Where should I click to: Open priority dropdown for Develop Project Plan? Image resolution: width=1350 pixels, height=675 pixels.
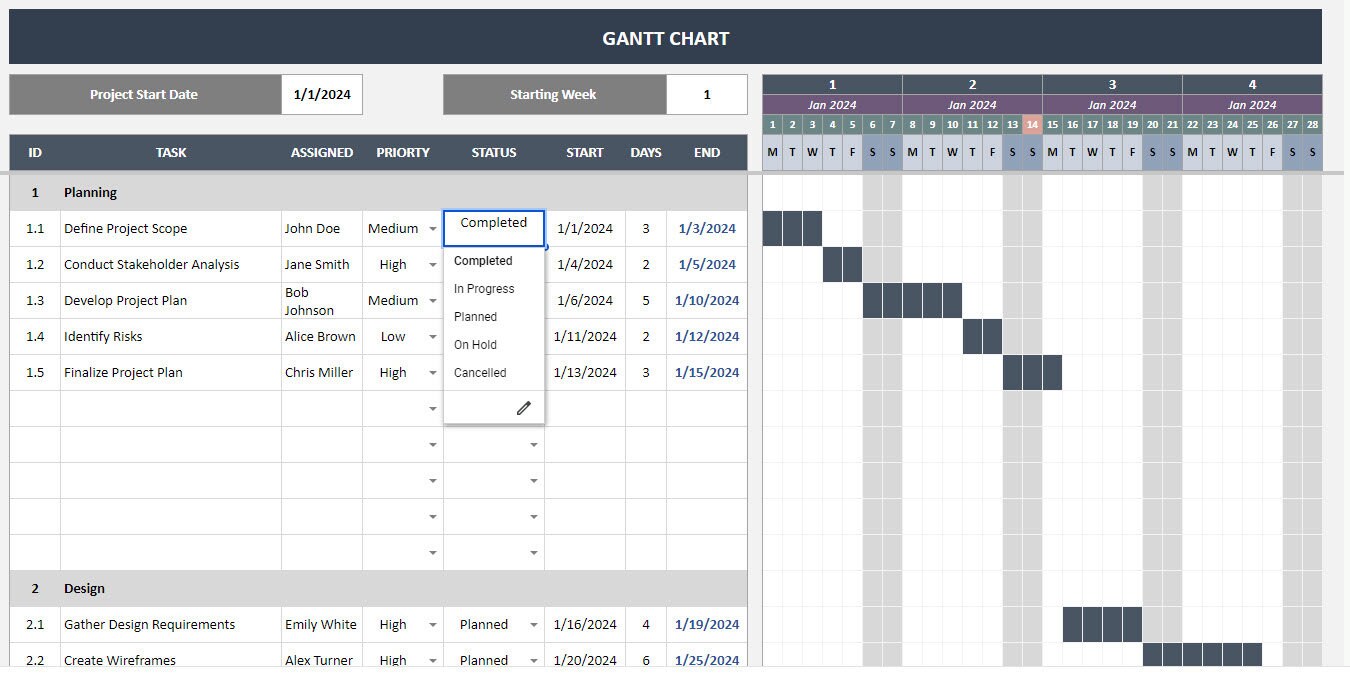[x=433, y=301]
